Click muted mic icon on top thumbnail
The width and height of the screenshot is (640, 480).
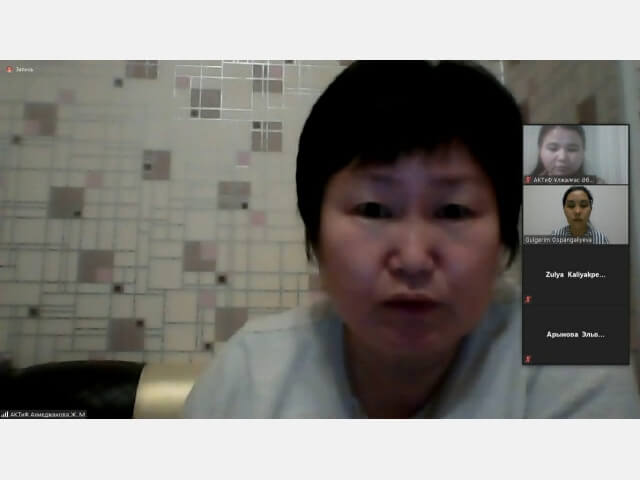(x=528, y=180)
